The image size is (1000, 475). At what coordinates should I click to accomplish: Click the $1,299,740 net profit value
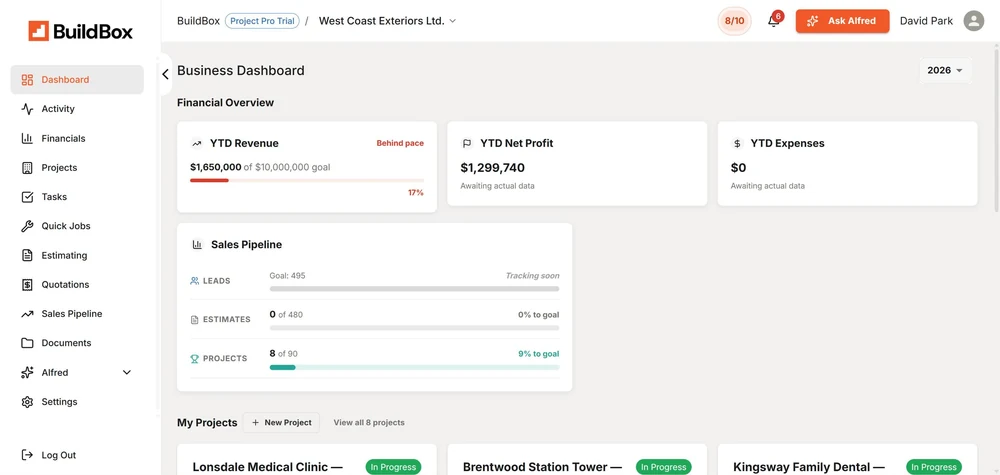[x=492, y=168]
